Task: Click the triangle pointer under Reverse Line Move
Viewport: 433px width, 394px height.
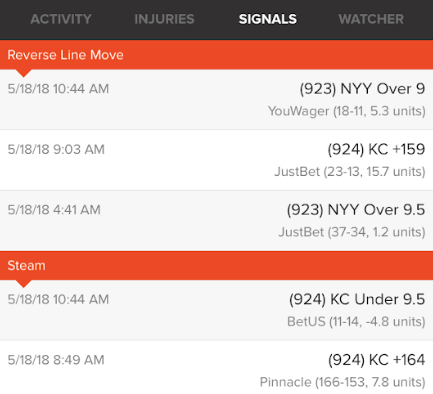Action: click(x=23, y=73)
